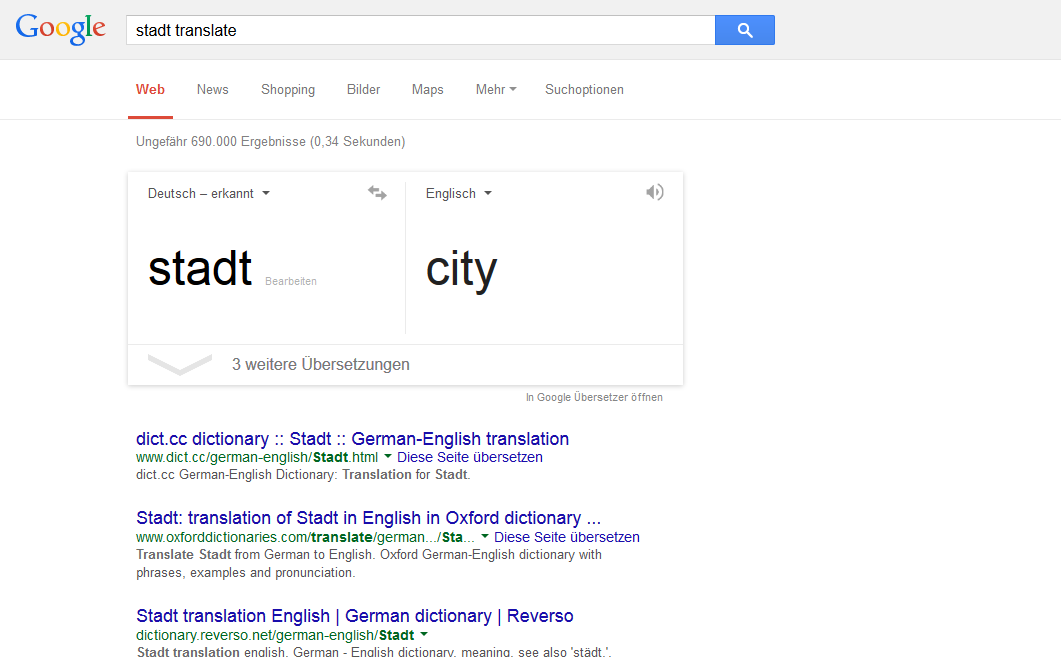
Task: Click the Google logo
Action: click(60, 28)
